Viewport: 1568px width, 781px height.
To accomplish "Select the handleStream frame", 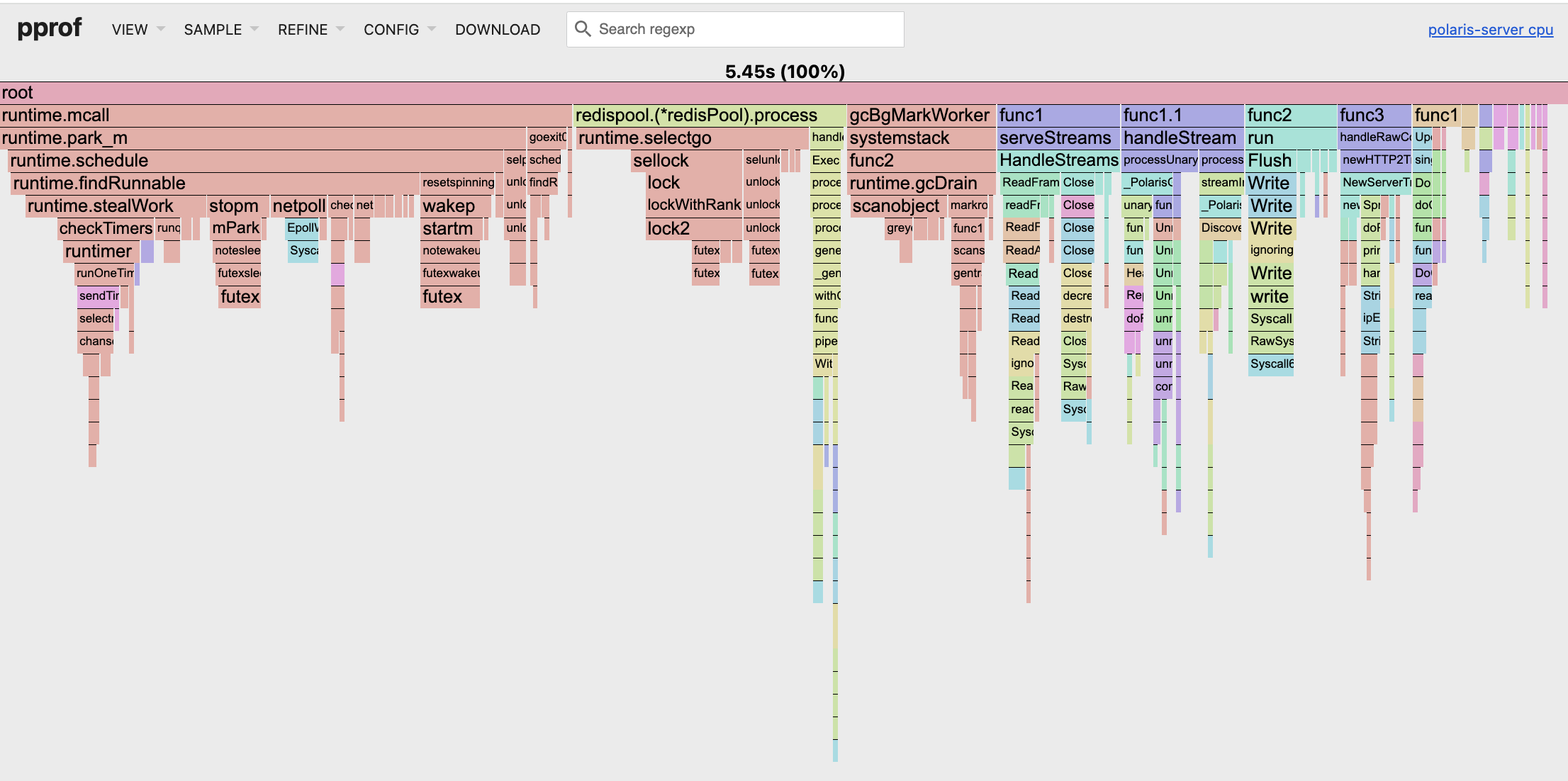I will [x=1181, y=138].
